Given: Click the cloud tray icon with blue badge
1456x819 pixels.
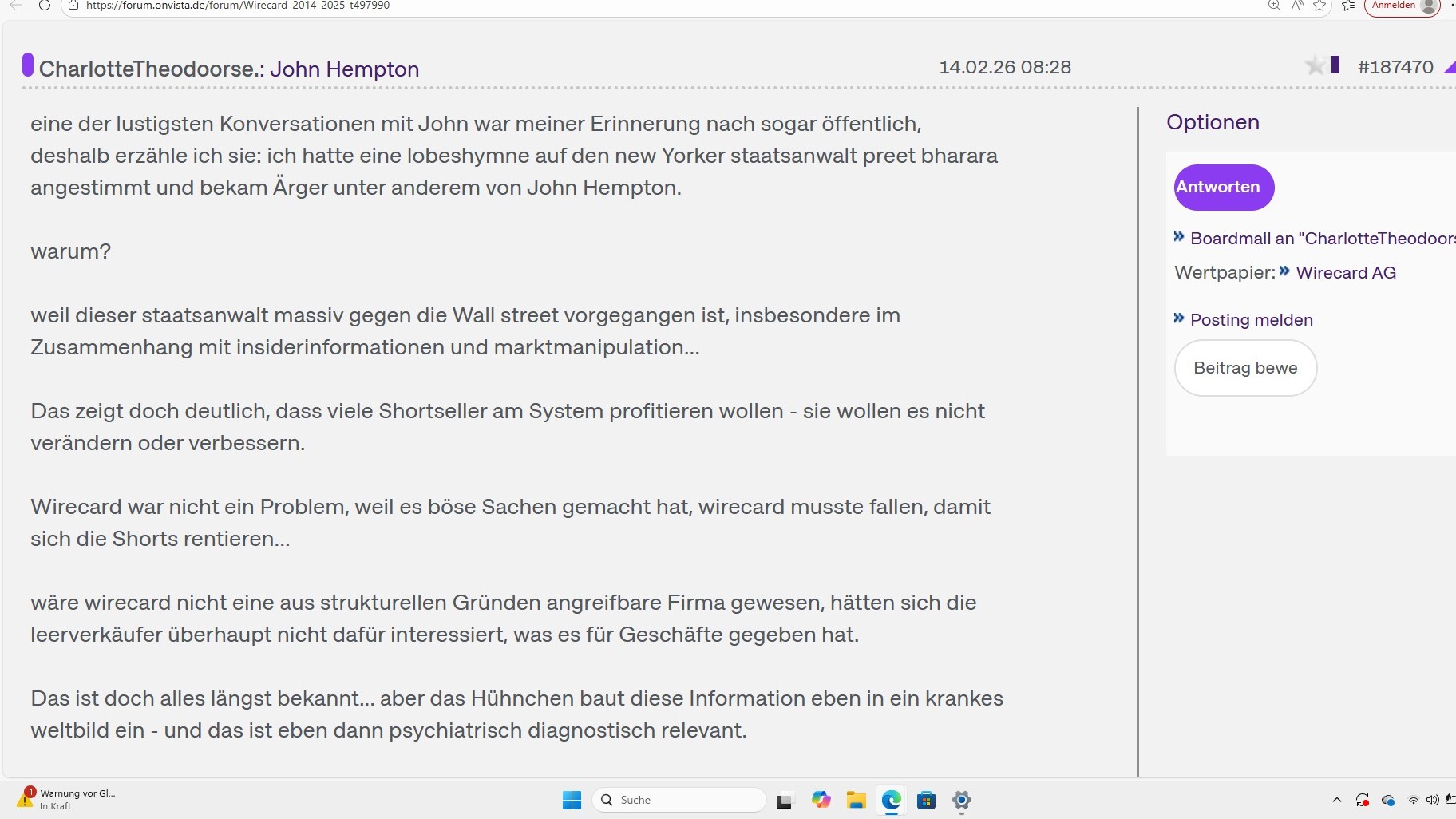Looking at the screenshot, I should coord(1388,800).
